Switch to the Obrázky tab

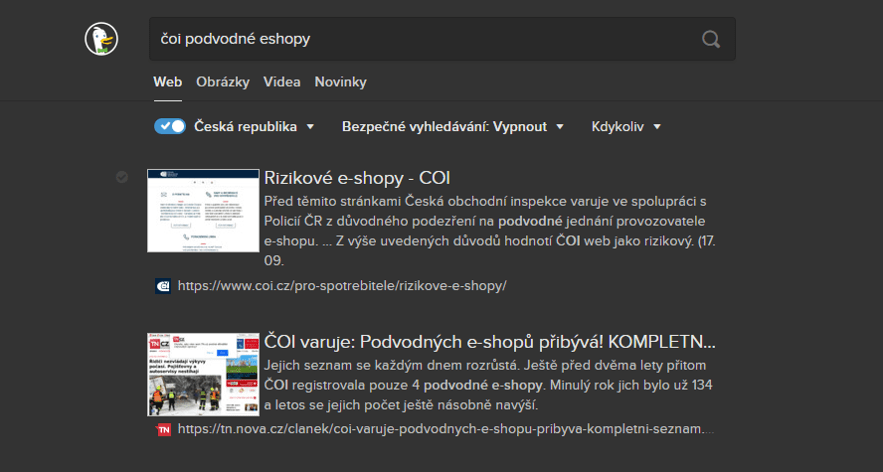click(x=222, y=82)
